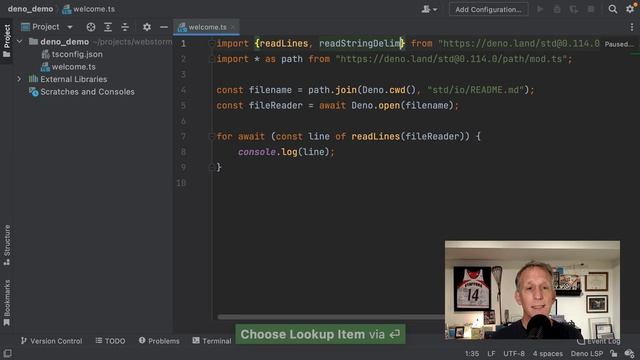
Task: Collapse the deno_demo project folder
Action: pos(19,42)
